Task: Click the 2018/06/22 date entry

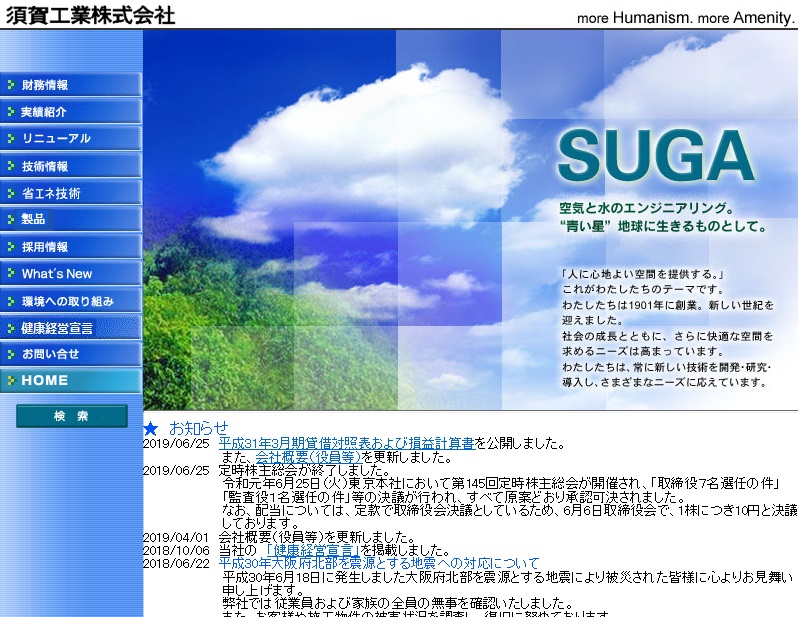Action: [x=176, y=564]
